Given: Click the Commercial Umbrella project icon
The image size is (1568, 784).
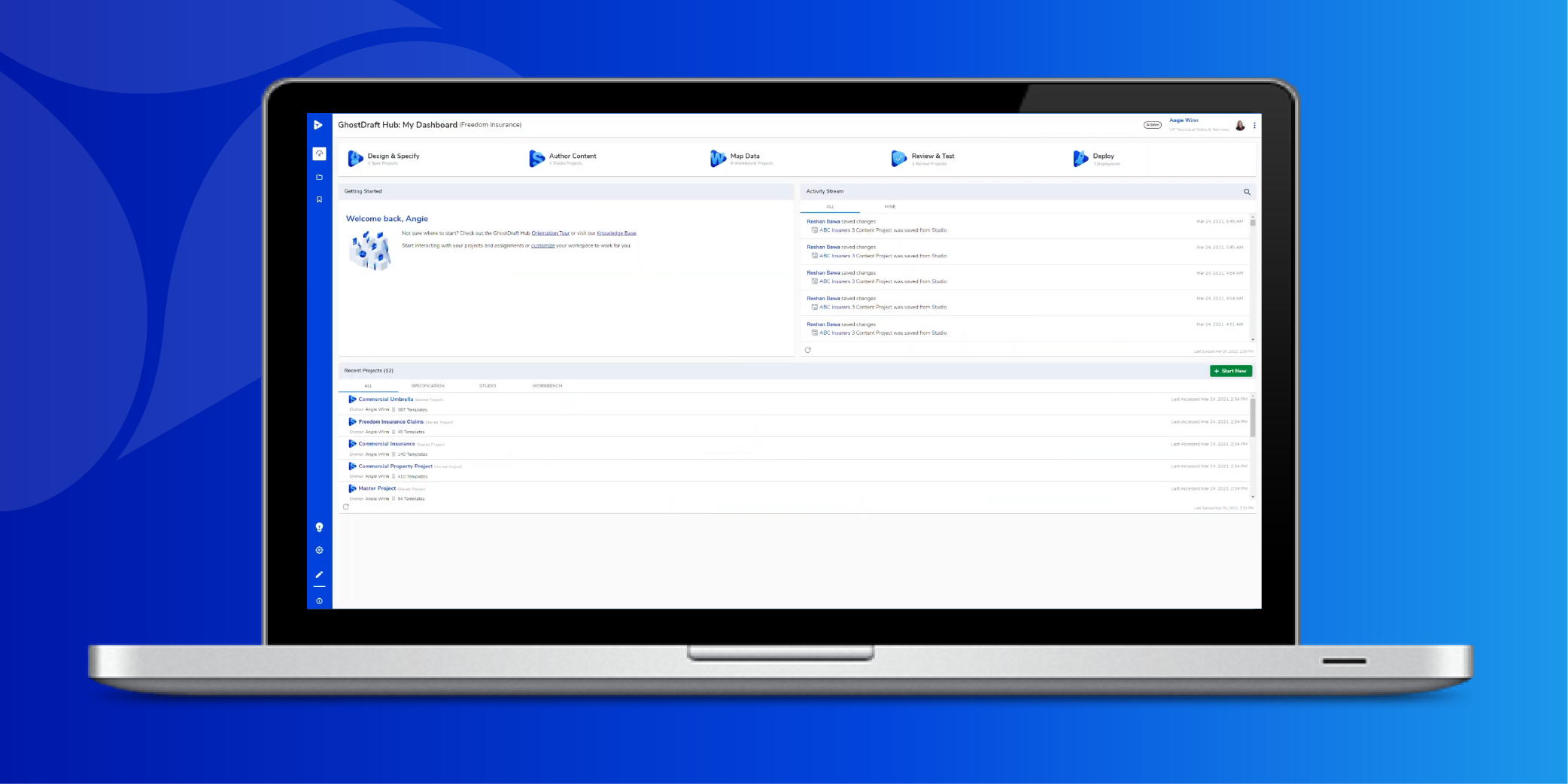Looking at the screenshot, I should tap(352, 400).
